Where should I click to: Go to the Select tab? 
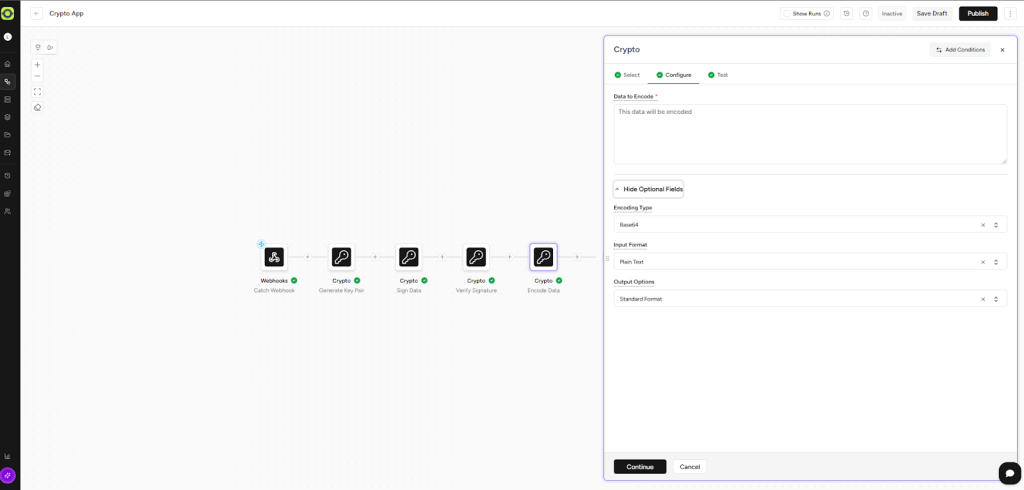pyautogui.click(x=627, y=75)
